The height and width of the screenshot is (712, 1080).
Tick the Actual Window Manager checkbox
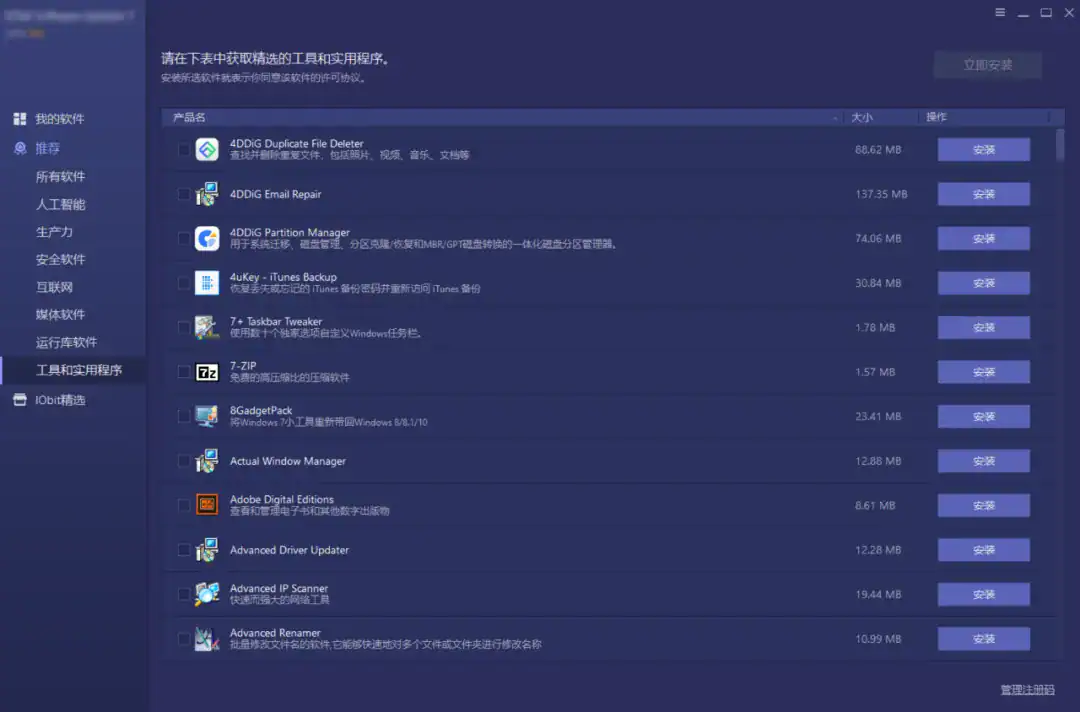[x=183, y=461]
